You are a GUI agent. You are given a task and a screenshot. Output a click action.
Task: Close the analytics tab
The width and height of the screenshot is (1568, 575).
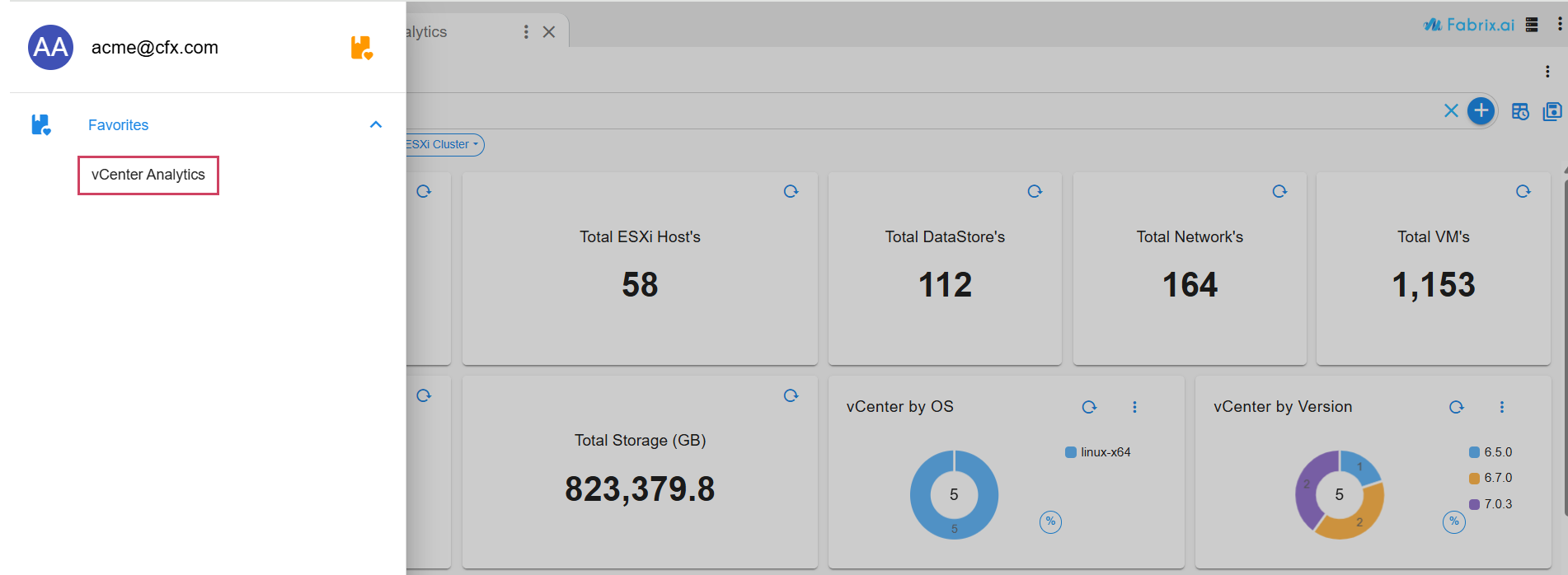pos(549,32)
